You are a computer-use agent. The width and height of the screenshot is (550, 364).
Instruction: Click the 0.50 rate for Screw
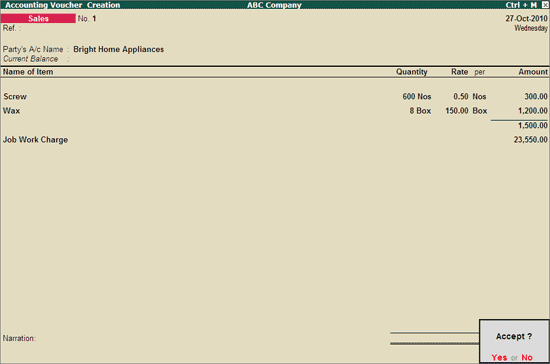point(461,96)
